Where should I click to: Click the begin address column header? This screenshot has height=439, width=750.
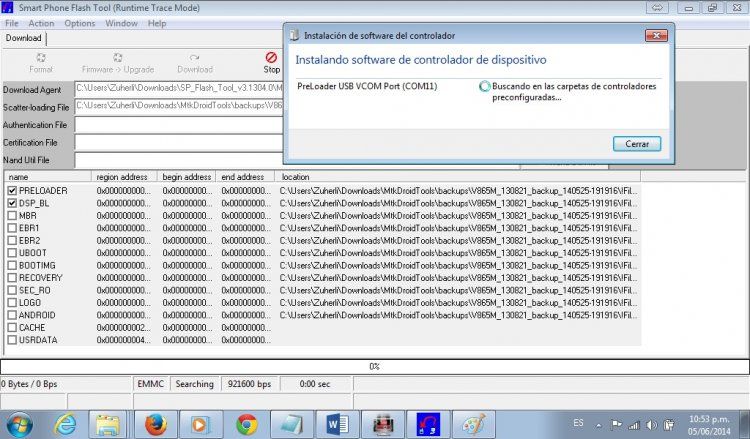click(x=187, y=177)
